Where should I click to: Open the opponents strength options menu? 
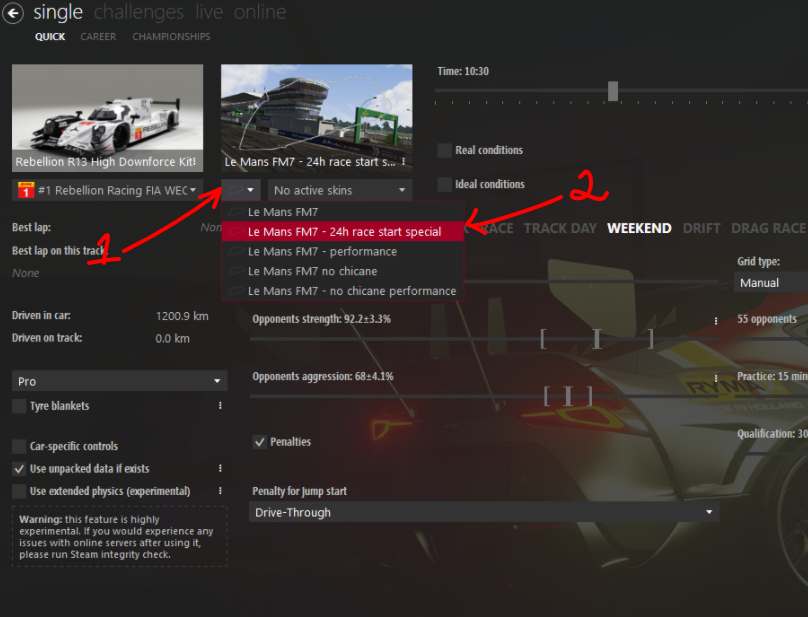716,321
